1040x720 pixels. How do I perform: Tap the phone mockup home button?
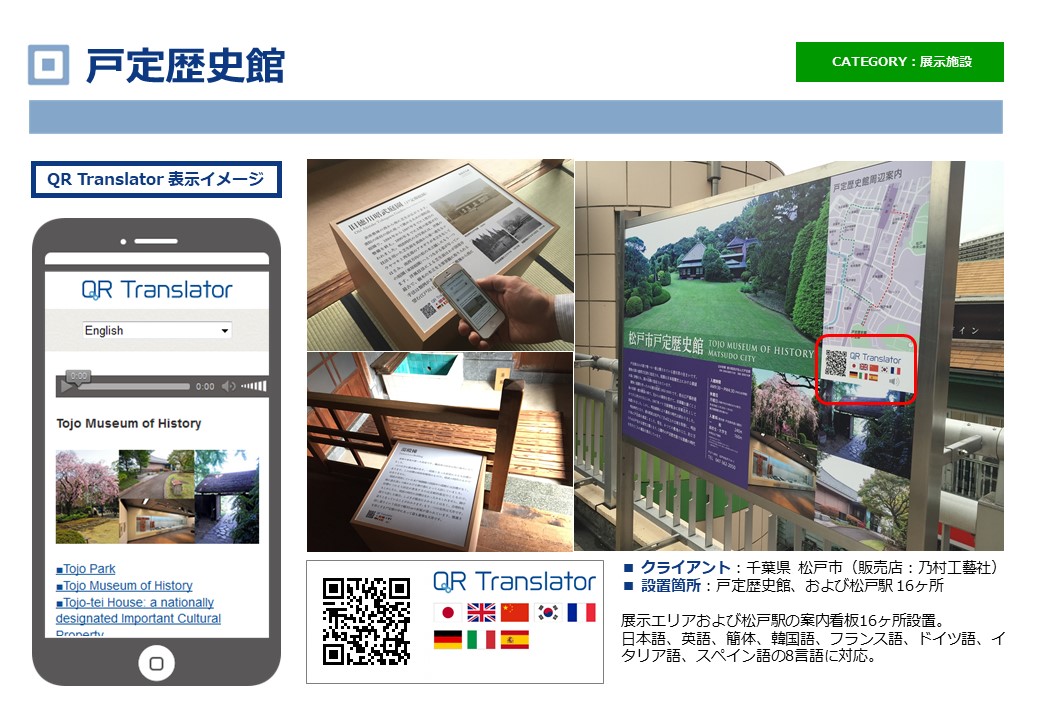click(x=157, y=663)
